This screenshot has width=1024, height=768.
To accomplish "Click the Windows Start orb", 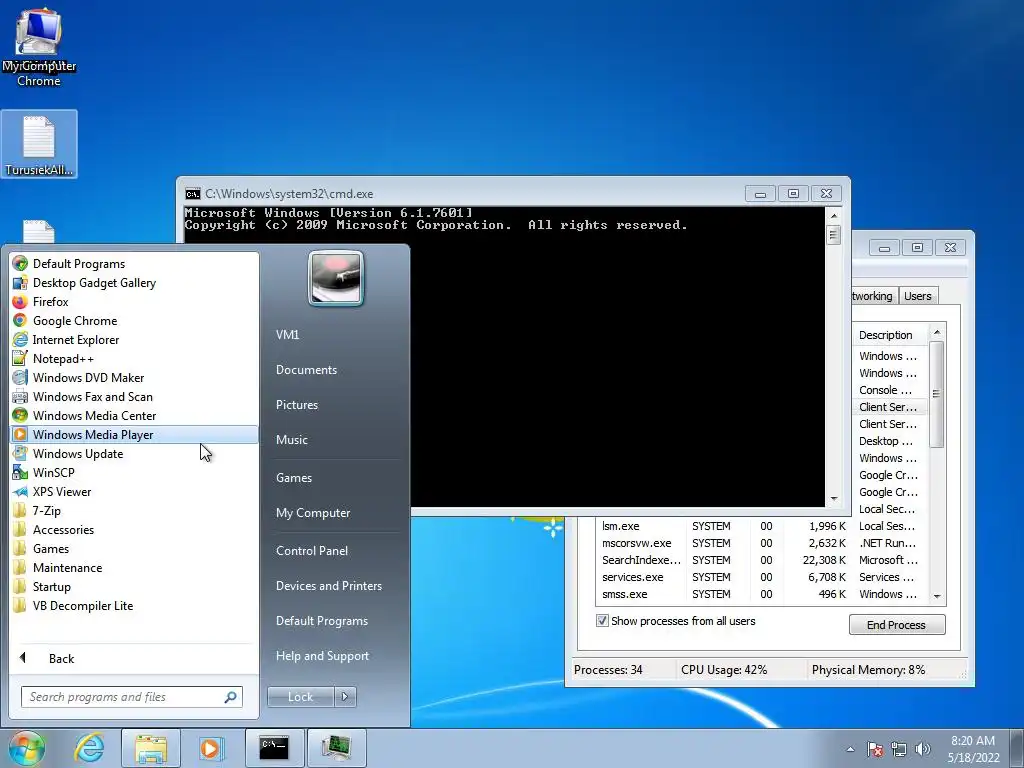I will [x=27, y=748].
